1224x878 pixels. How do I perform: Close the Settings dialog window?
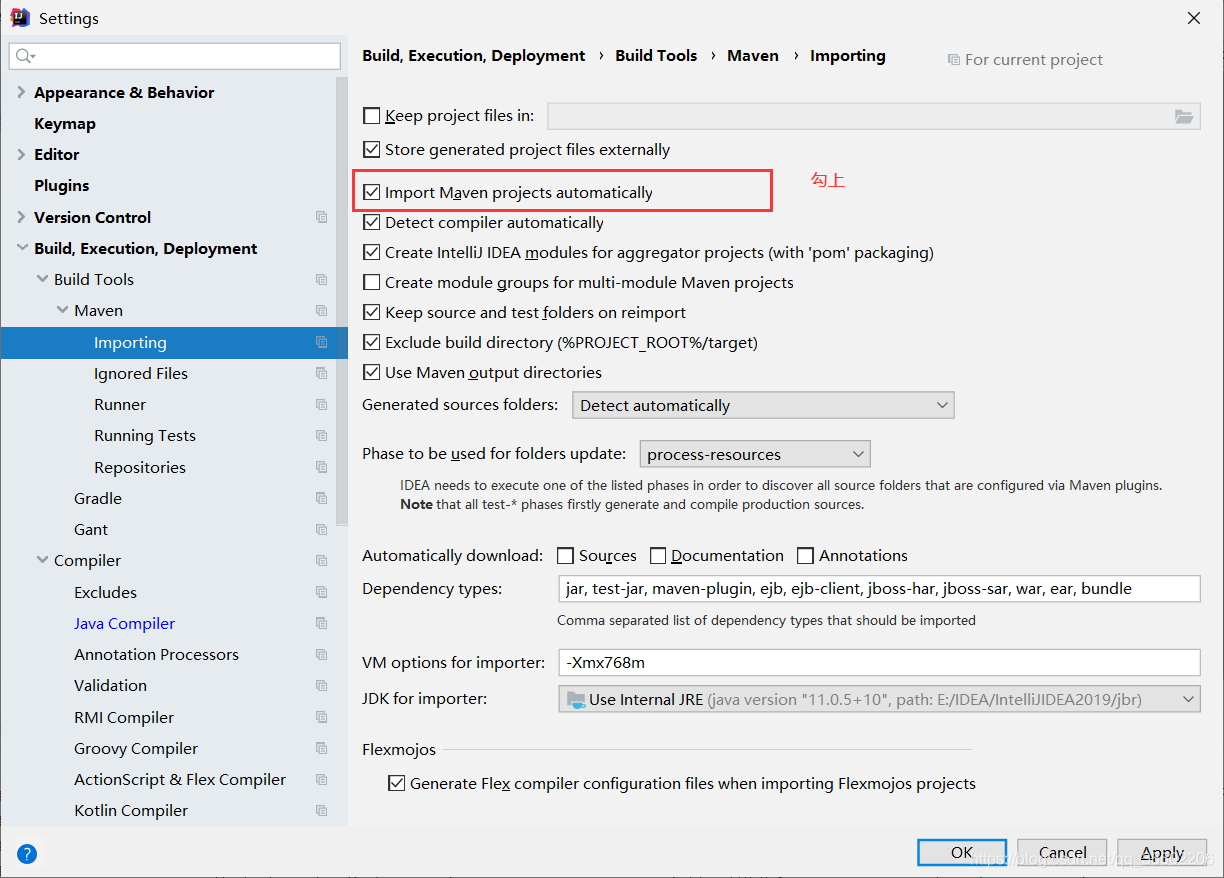click(1194, 18)
